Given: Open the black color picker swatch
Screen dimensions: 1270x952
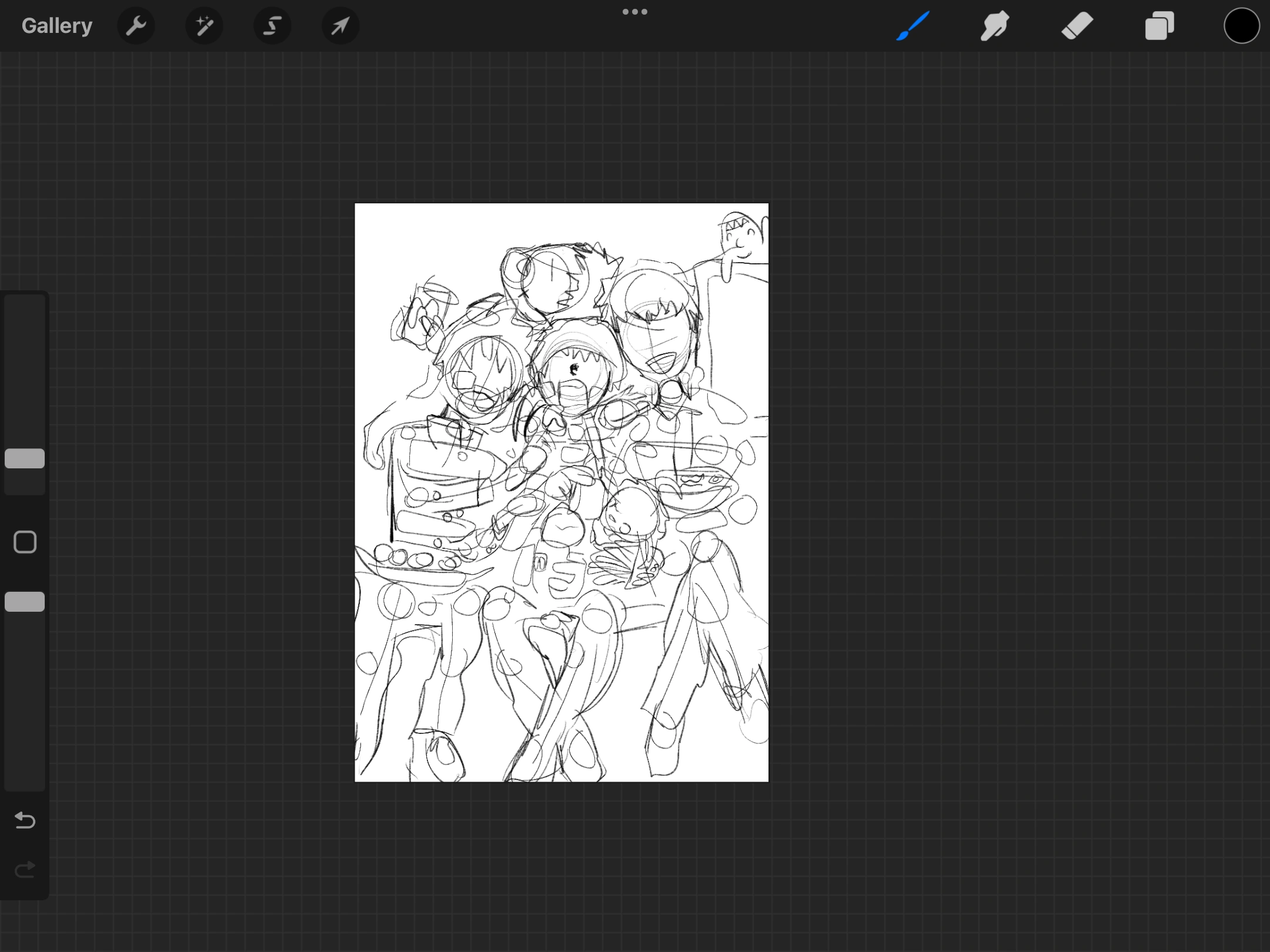Looking at the screenshot, I should pyautogui.click(x=1241, y=26).
